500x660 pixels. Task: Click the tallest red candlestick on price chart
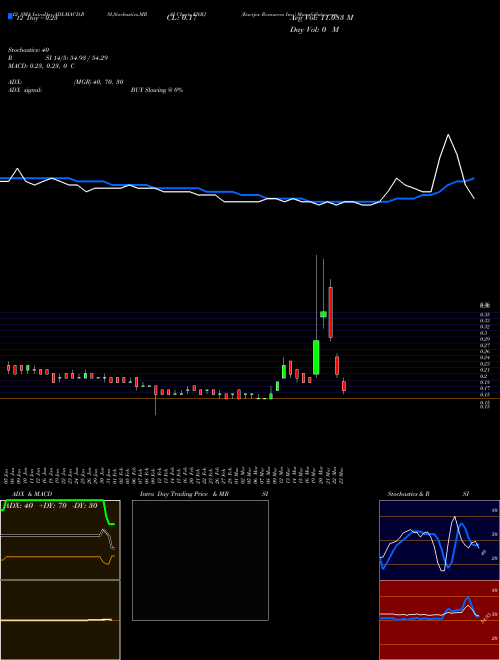[330, 312]
